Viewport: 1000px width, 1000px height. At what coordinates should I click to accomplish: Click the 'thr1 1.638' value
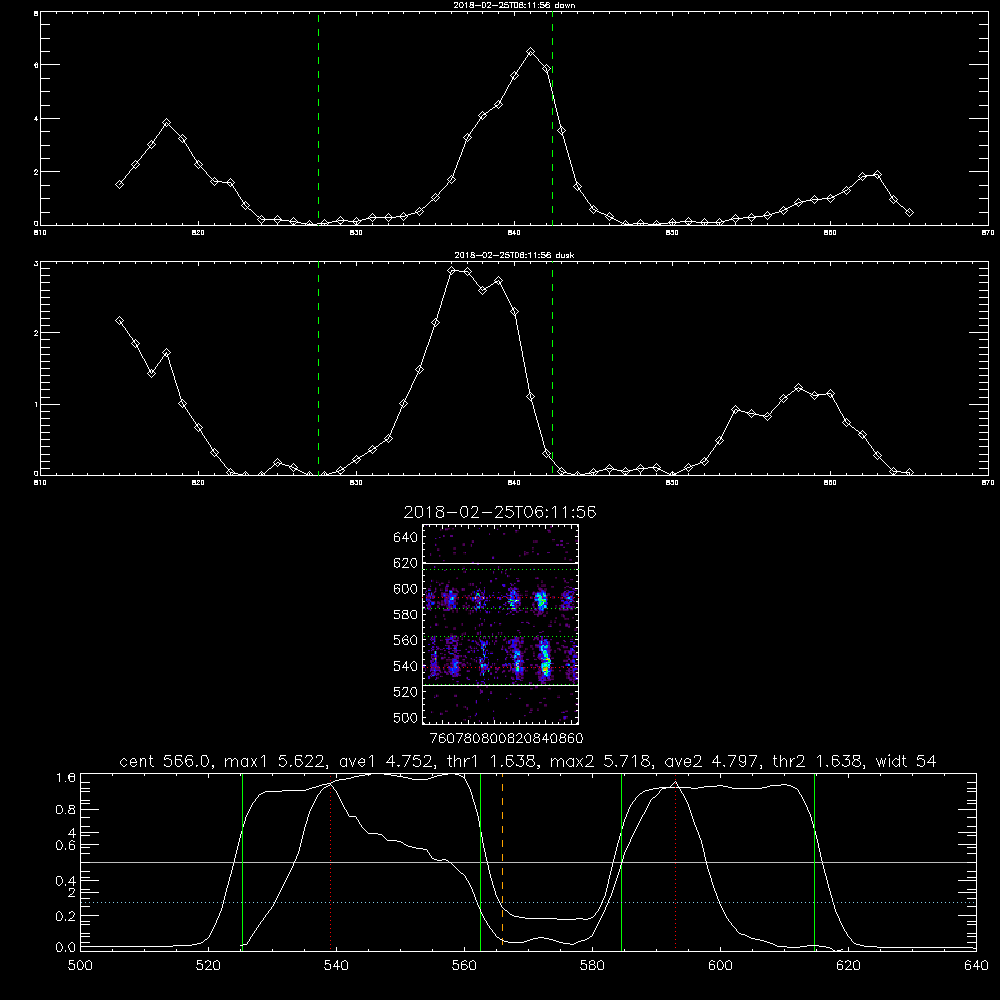point(490,761)
